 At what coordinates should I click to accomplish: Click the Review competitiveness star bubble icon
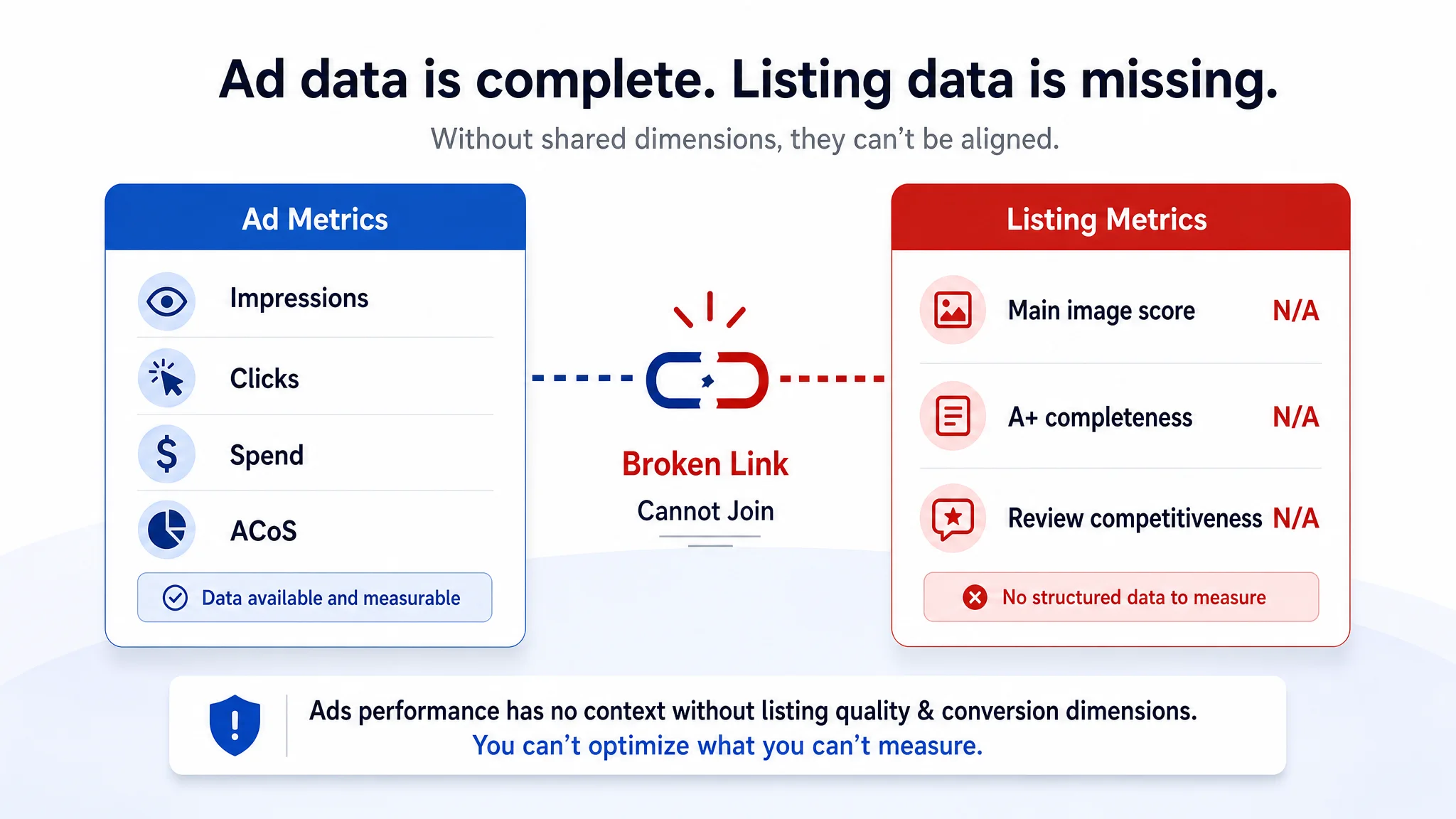coord(953,518)
